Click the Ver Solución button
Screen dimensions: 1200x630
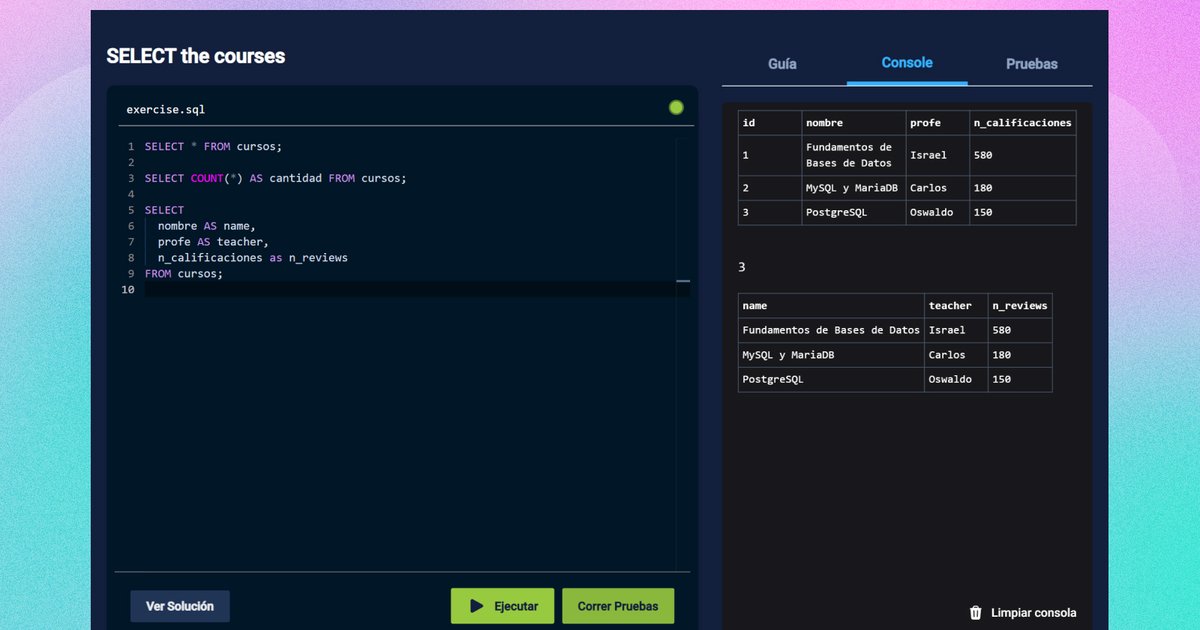[180, 606]
